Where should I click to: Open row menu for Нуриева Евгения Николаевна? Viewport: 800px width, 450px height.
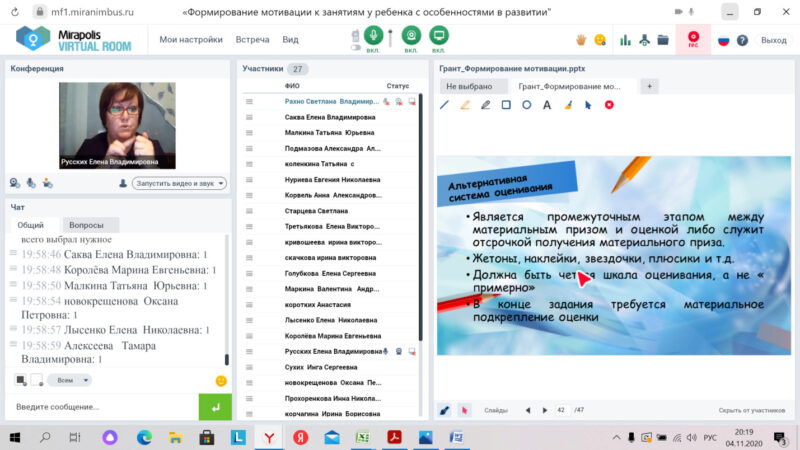coord(249,180)
